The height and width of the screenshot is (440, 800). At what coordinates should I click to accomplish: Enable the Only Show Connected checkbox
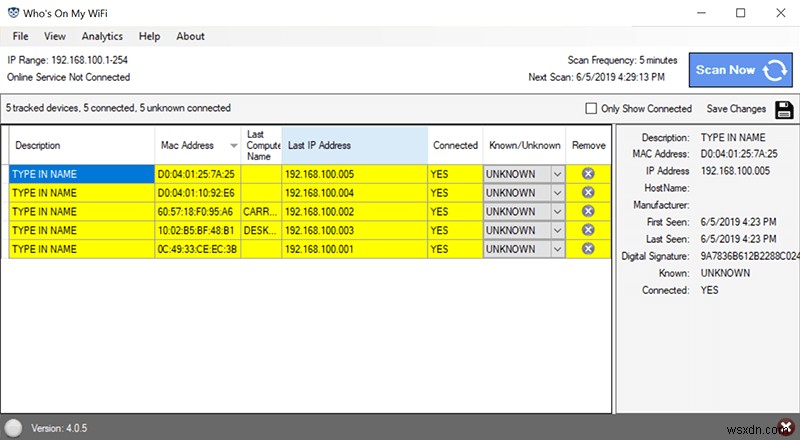592,109
